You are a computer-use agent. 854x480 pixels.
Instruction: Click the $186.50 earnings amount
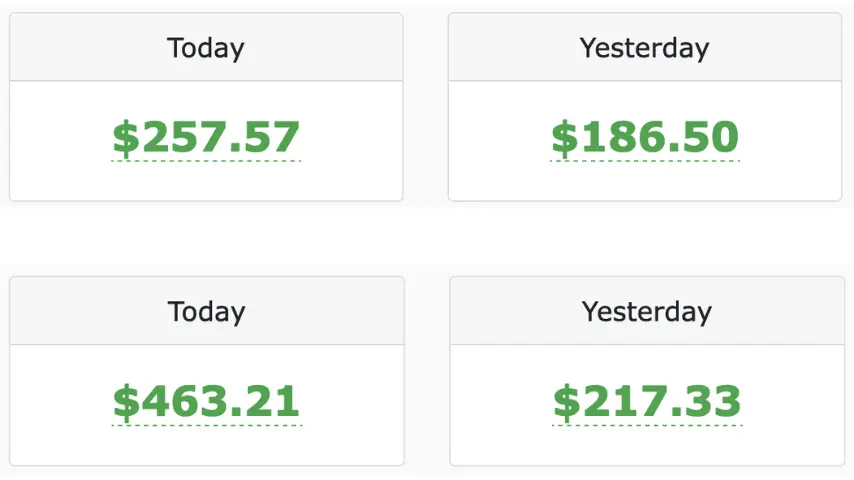pyautogui.click(x=645, y=137)
